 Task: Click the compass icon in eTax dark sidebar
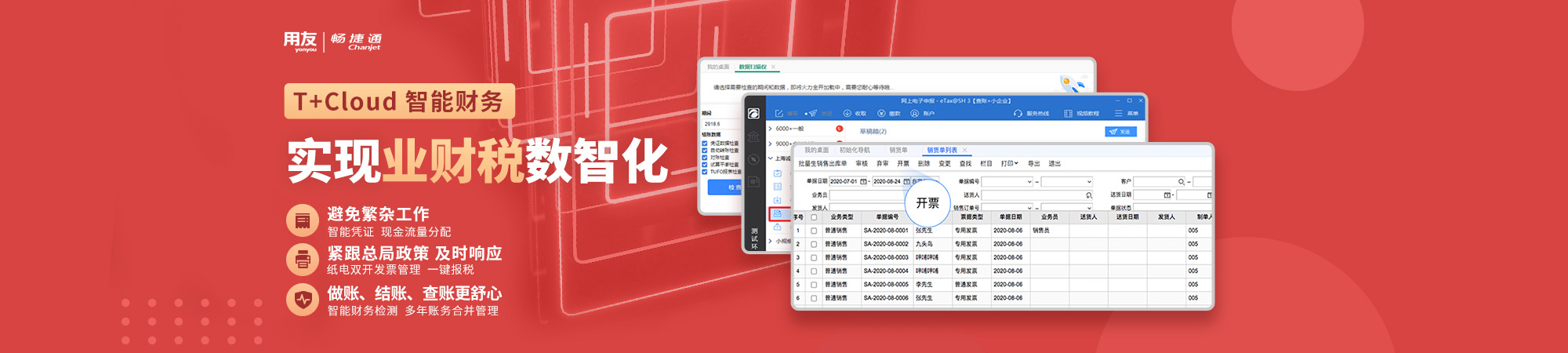[x=753, y=159]
